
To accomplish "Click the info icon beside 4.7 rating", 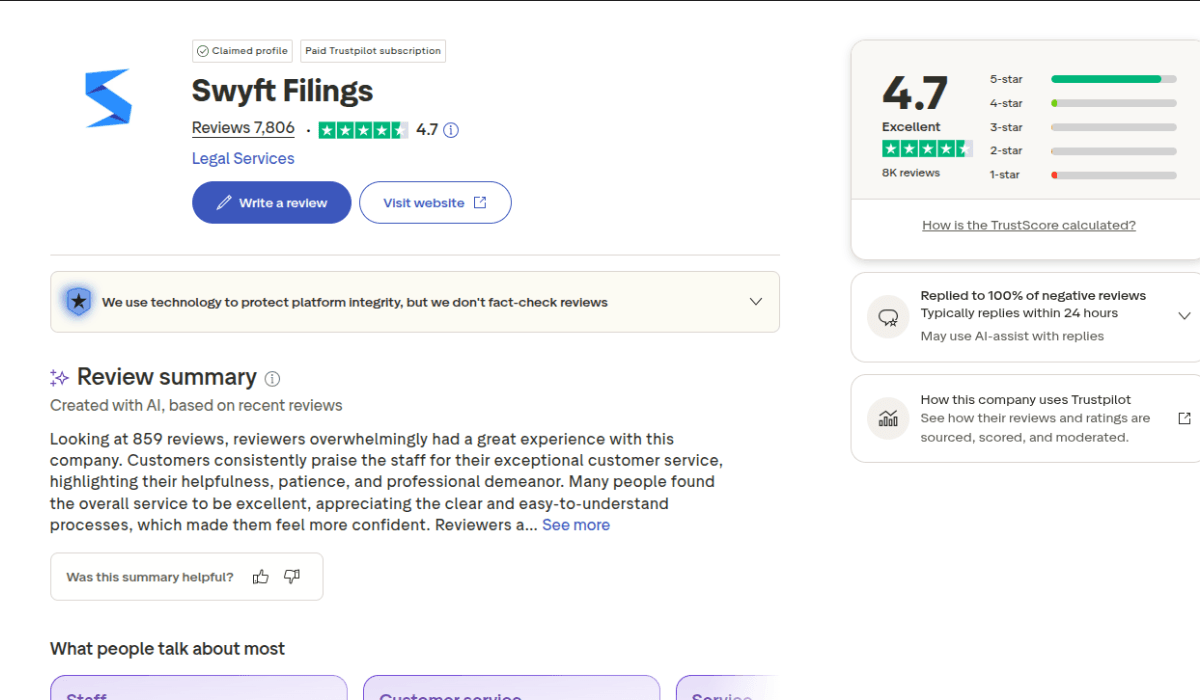I will coord(451,130).
